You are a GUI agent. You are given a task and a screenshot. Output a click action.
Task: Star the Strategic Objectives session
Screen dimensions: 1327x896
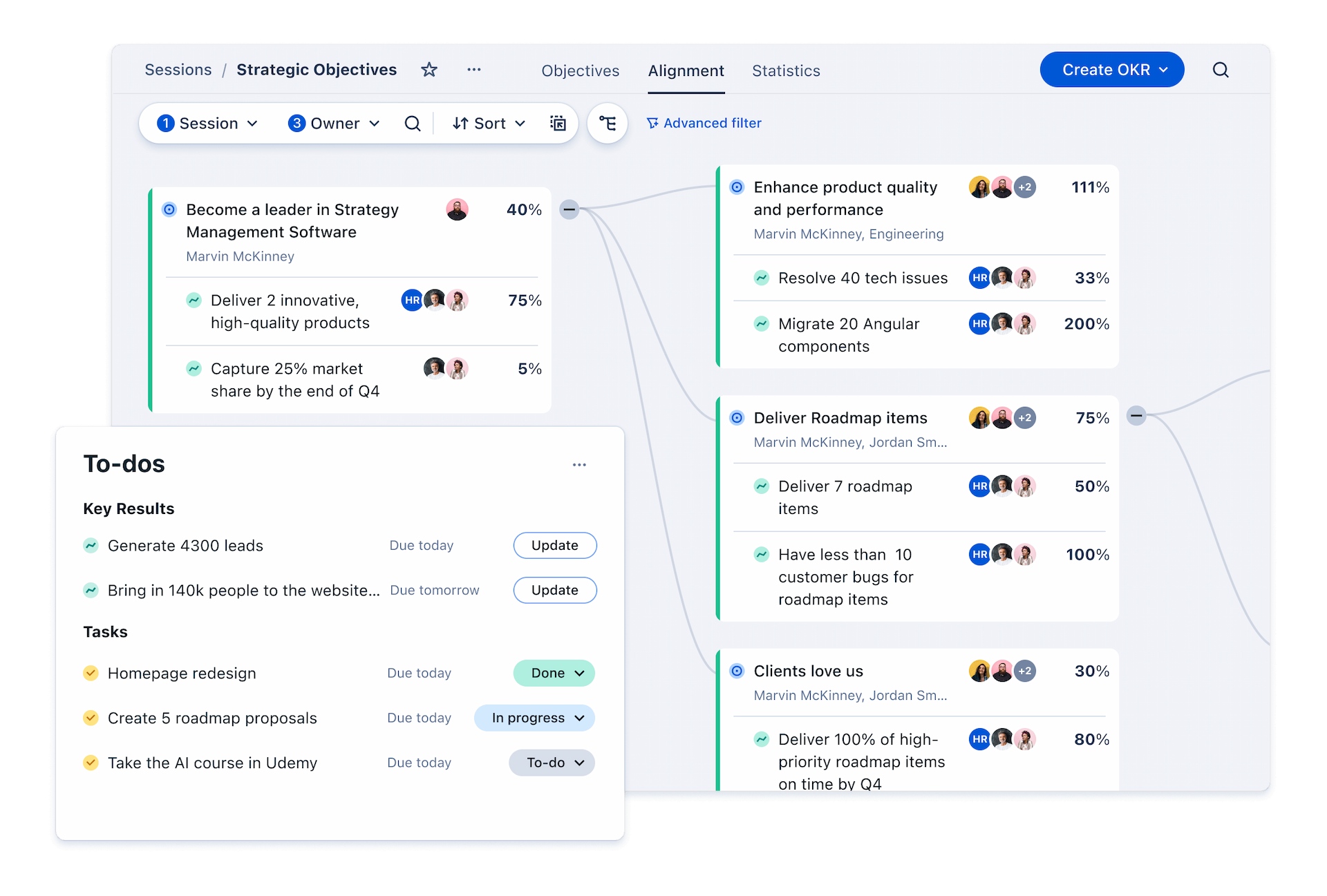[x=429, y=70]
